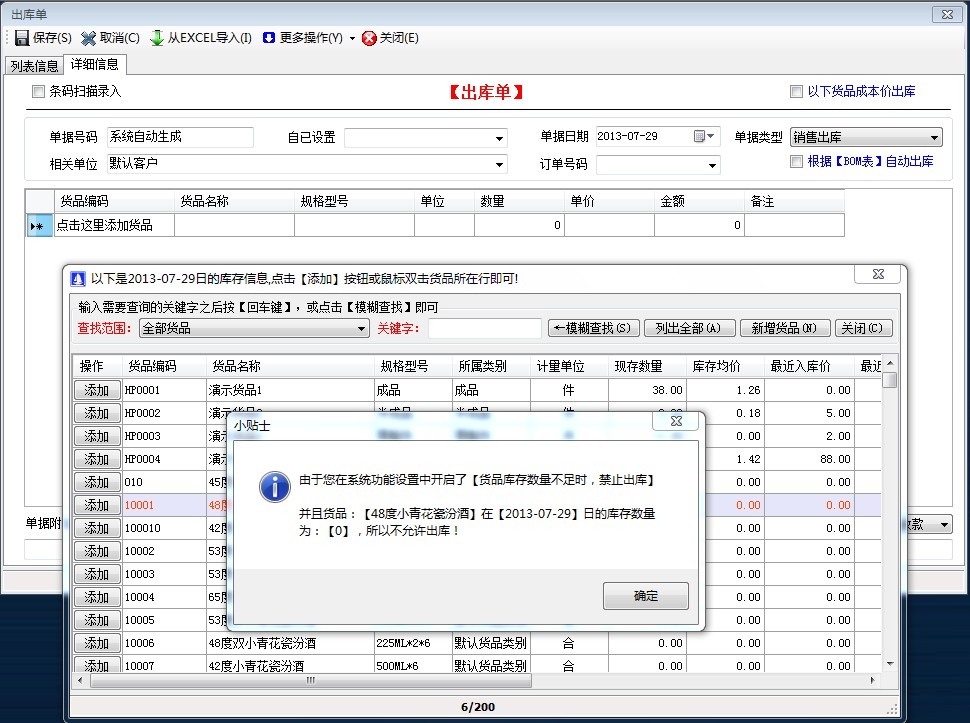Switch to the 列表信息 tab
Image resolution: width=970 pixels, height=723 pixels.
pyautogui.click(x=34, y=64)
